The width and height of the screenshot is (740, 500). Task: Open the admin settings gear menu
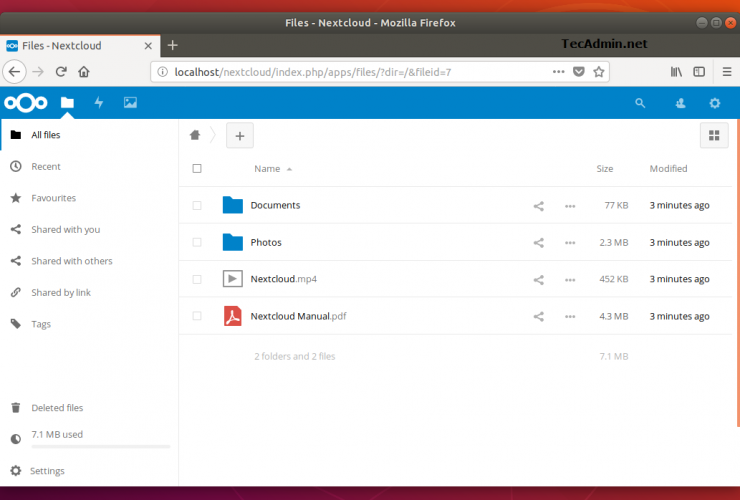[714, 102]
